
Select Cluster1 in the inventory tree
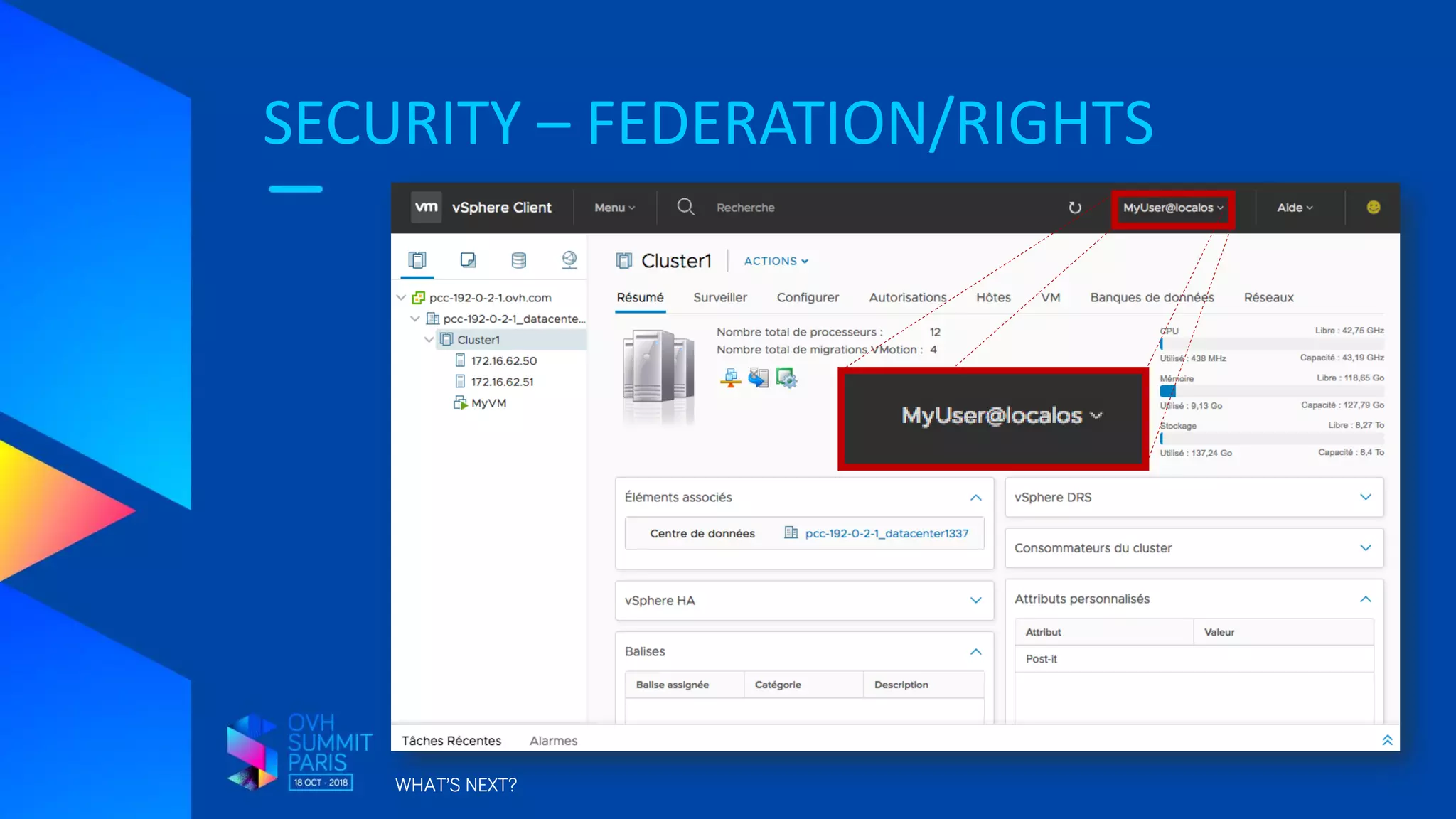tap(478, 340)
